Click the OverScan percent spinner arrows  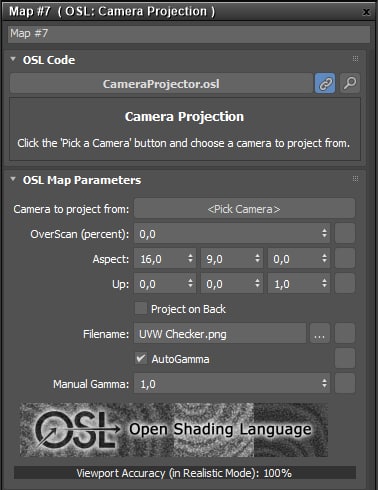tap(324, 233)
